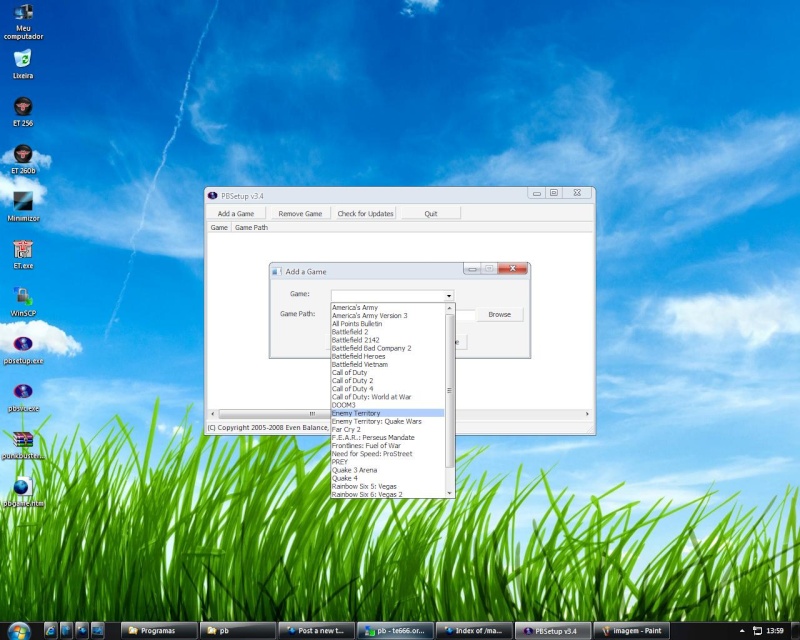800x640 pixels.
Task: Open the Meu computador desktop icon
Action: point(23,21)
